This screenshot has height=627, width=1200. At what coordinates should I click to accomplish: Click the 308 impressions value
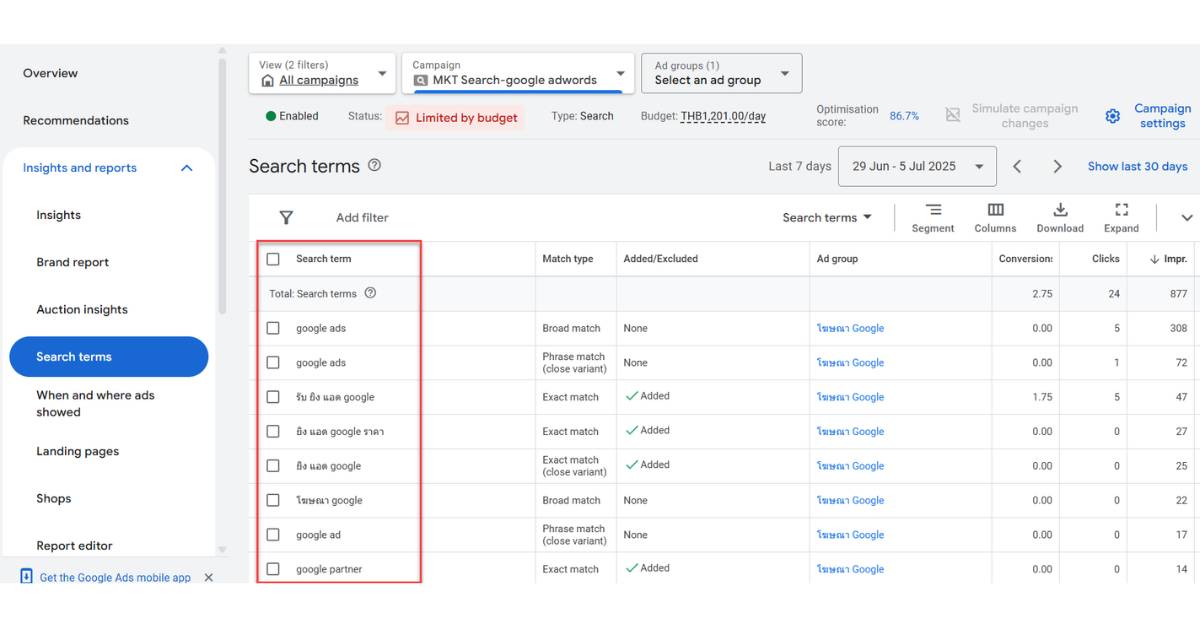[x=1178, y=328]
